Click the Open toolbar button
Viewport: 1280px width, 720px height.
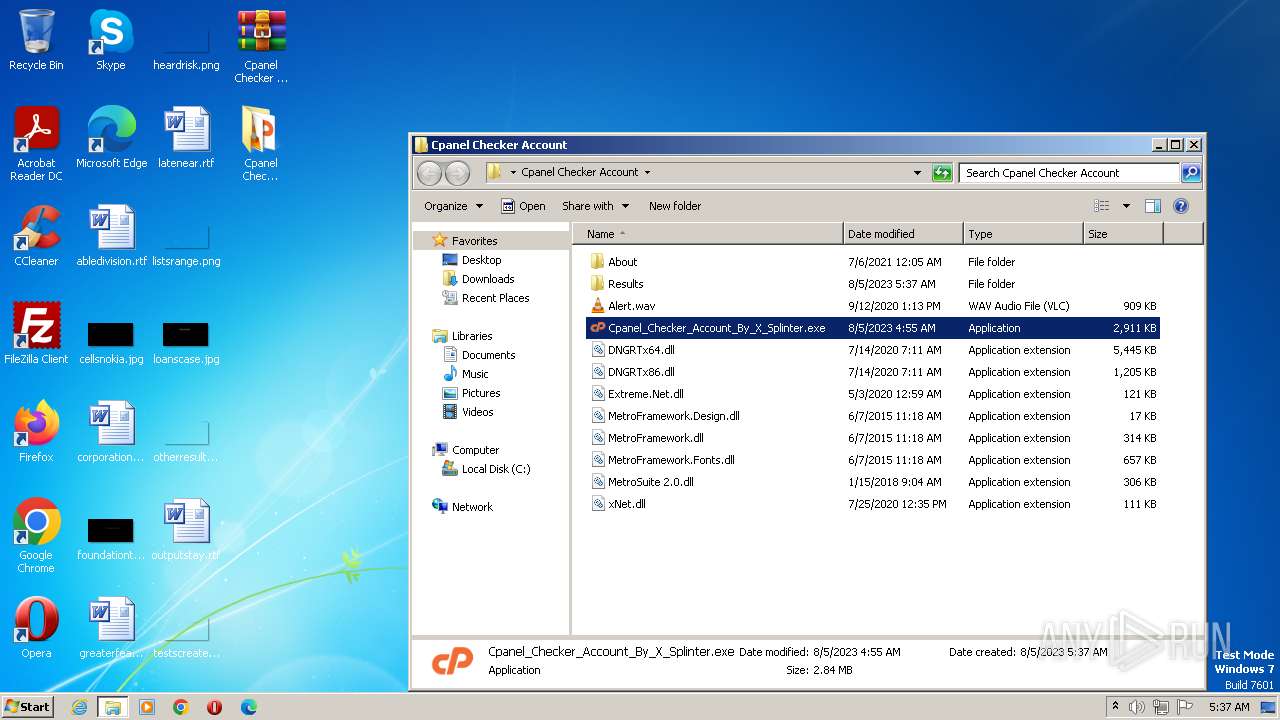coord(523,206)
